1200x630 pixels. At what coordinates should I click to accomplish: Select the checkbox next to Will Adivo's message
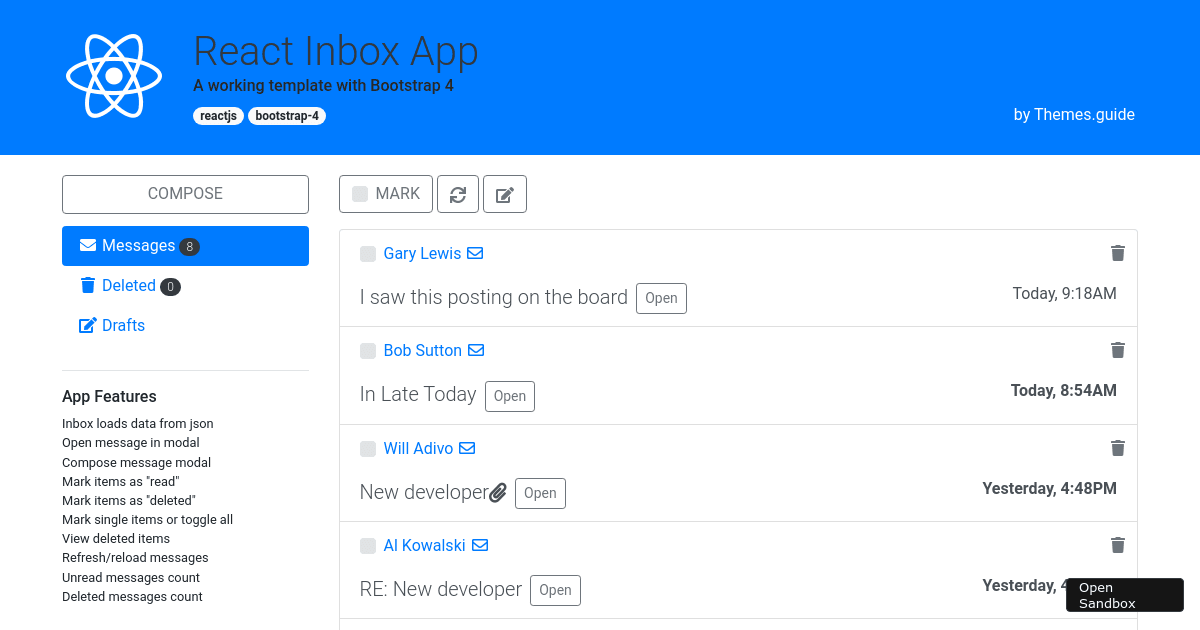click(367, 449)
